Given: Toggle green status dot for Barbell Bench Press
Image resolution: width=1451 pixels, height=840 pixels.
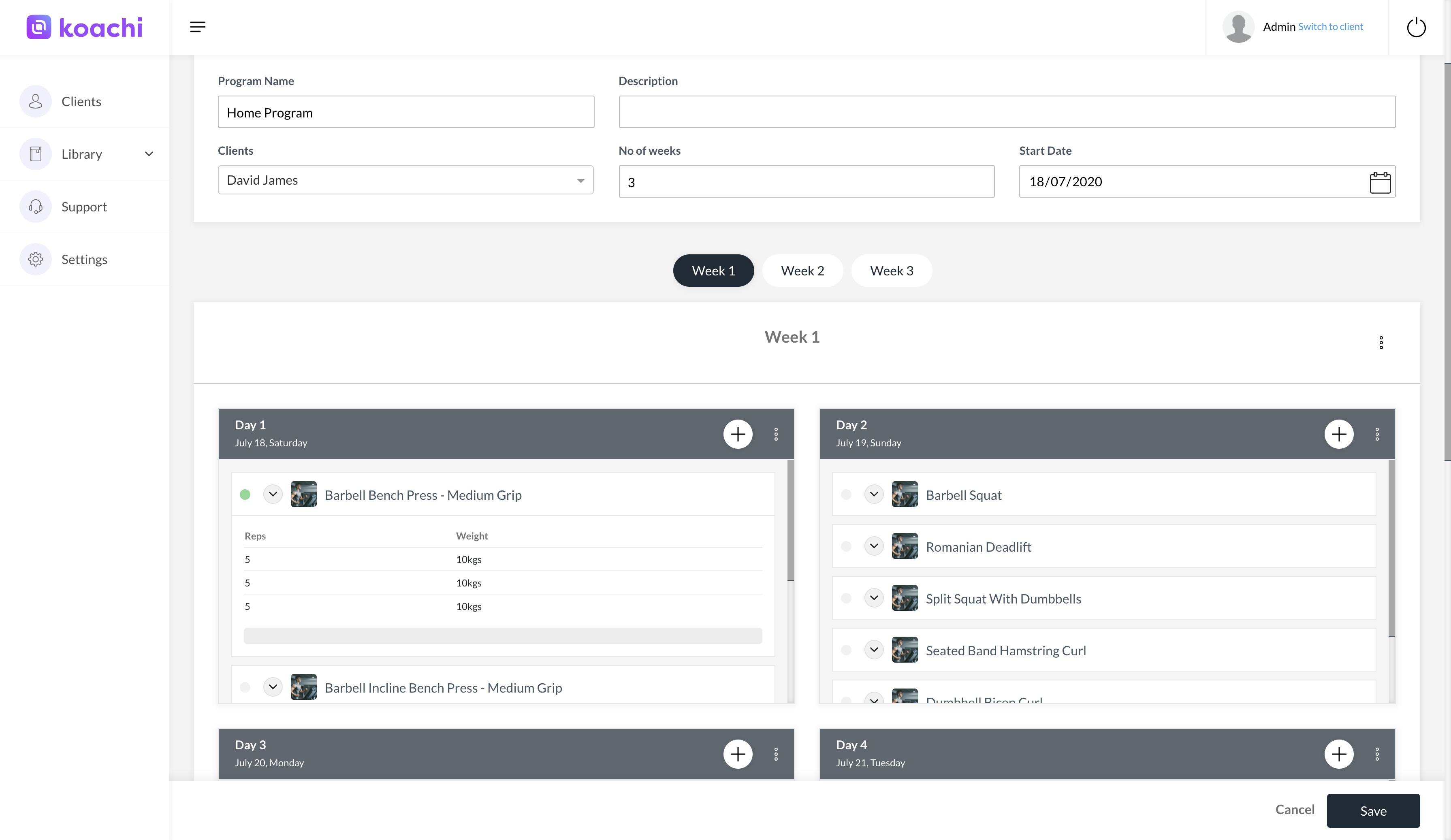Looking at the screenshot, I should click(245, 495).
